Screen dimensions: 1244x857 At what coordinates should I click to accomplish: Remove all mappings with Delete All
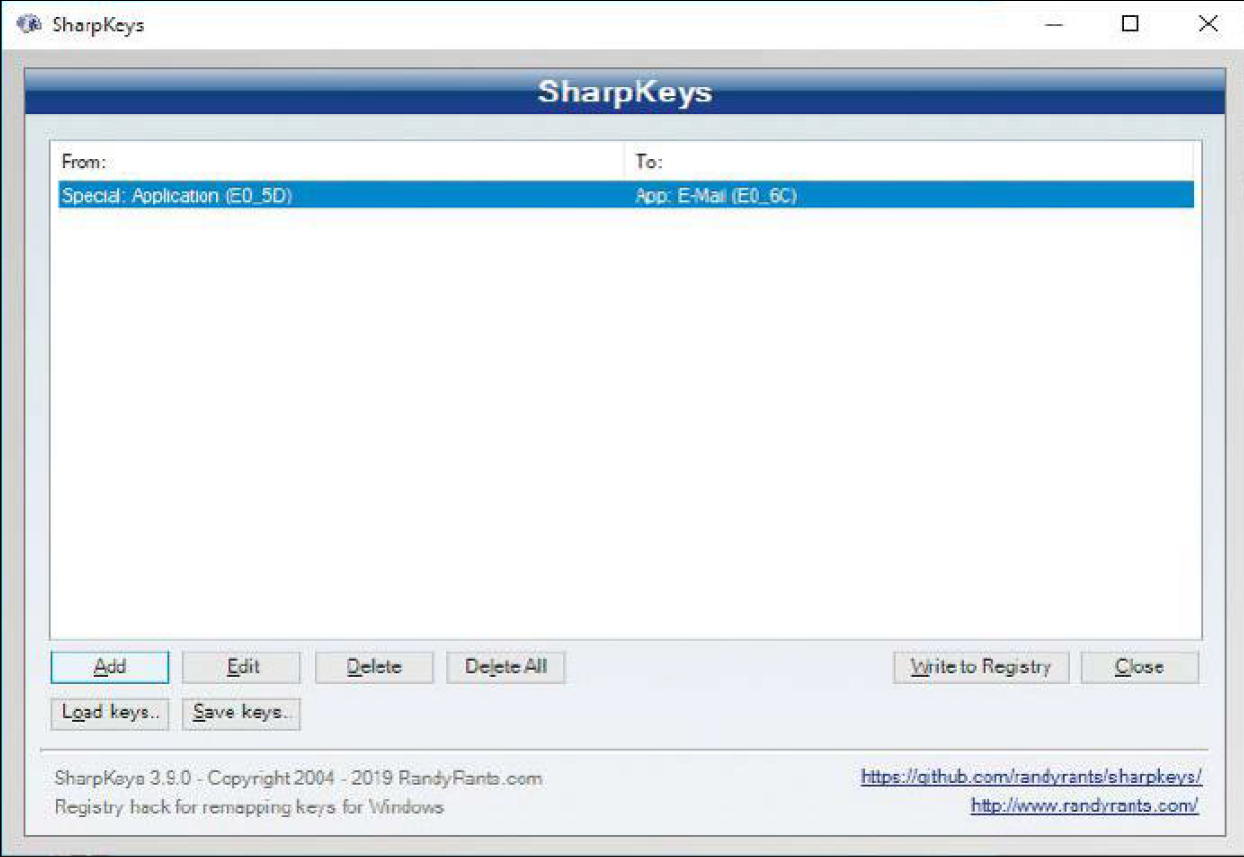coord(506,667)
